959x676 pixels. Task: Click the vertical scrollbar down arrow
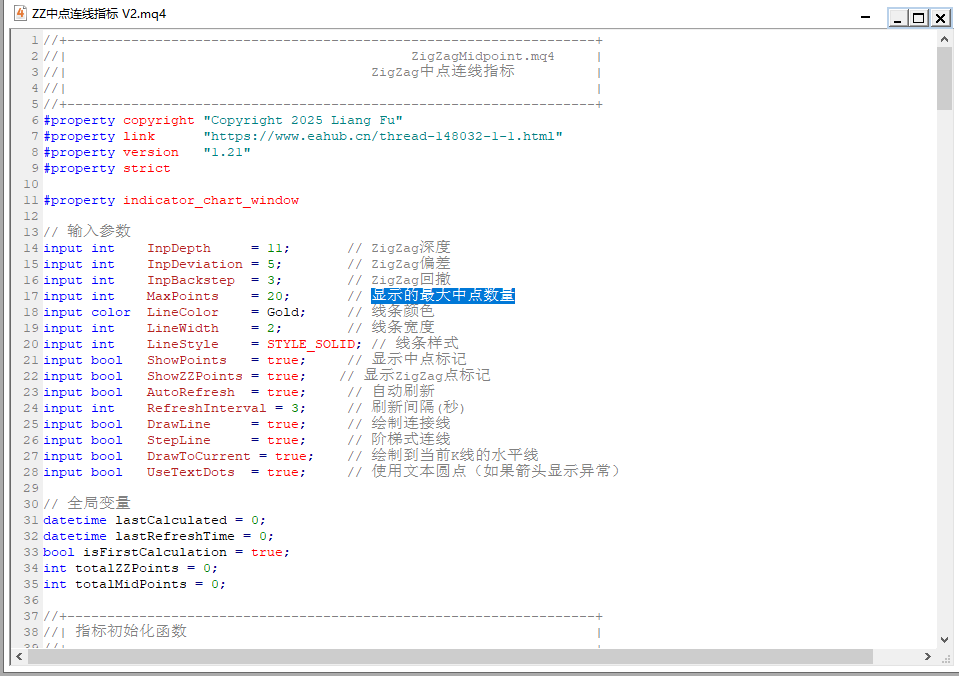944,639
